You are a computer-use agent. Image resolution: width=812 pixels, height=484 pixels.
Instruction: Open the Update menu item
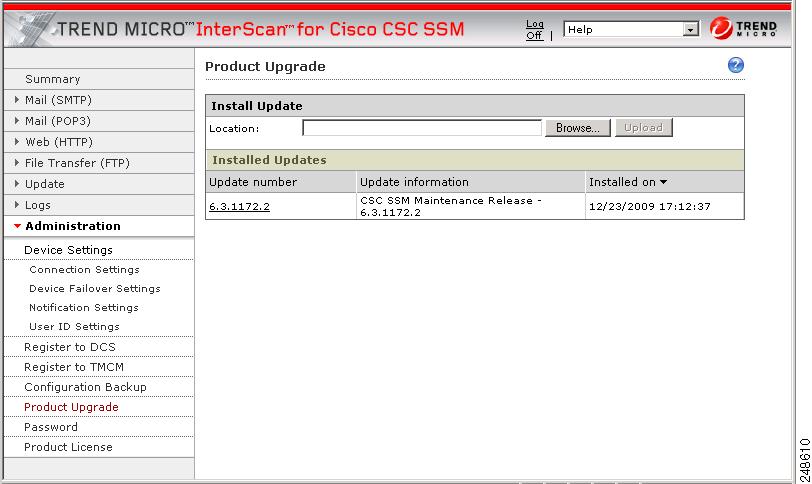pos(45,184)
